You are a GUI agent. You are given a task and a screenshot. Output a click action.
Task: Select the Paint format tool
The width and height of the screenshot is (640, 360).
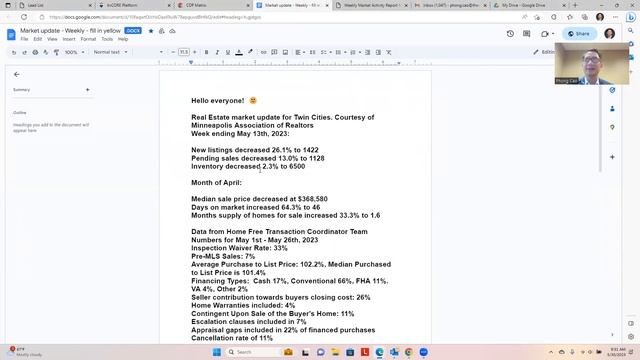pos(56,52)
